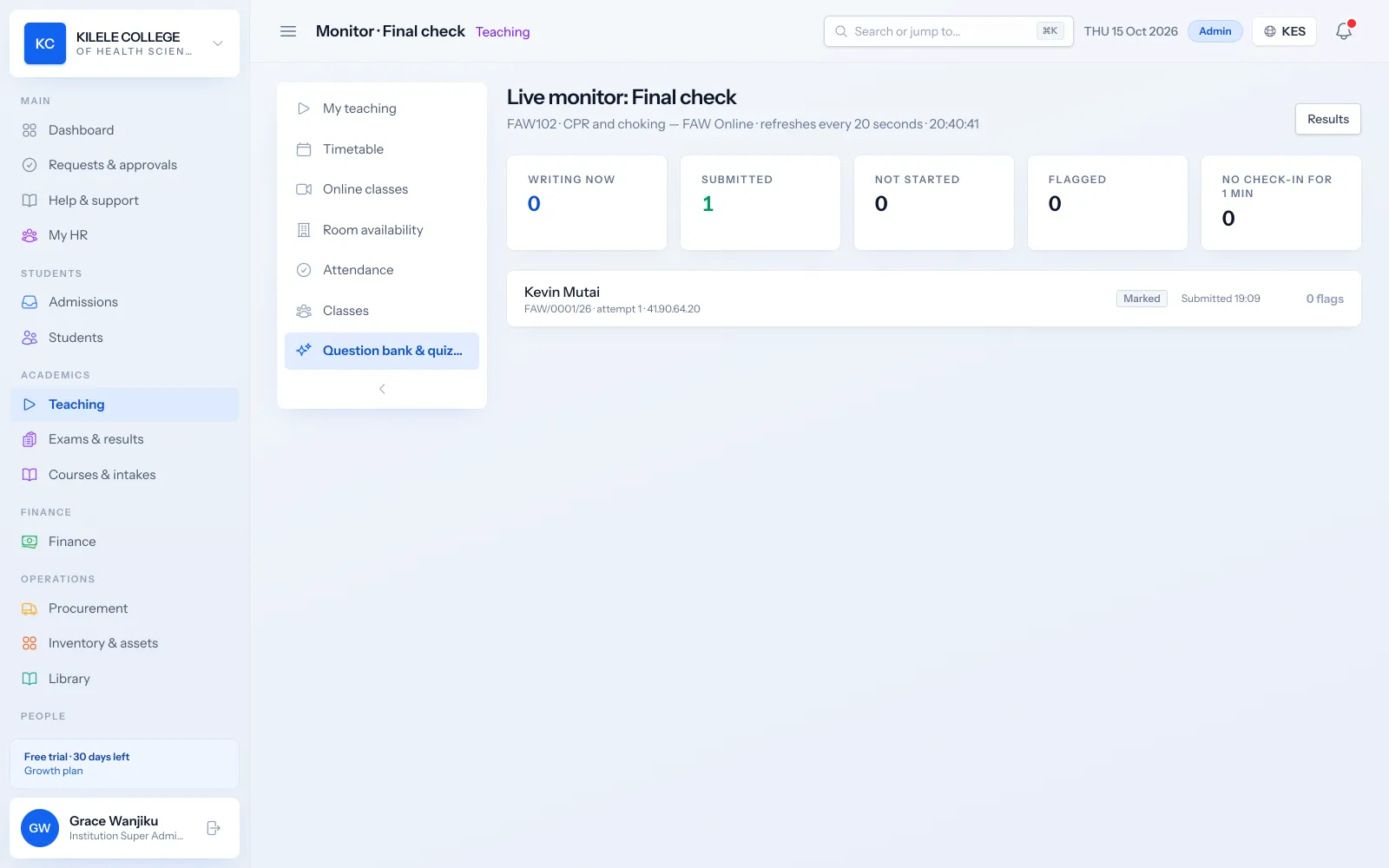Click the Timetable calendar icon
The image size is (1389, 868).
304,149
